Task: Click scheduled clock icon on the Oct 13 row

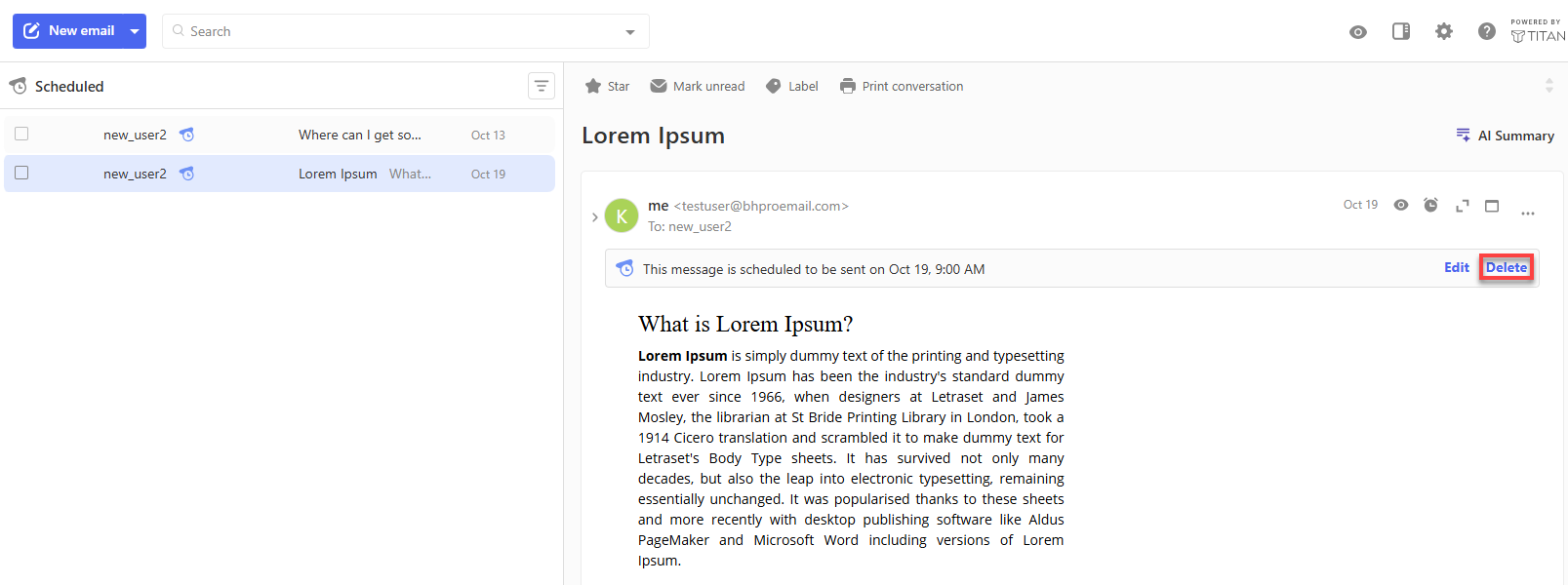Action: 186,135
